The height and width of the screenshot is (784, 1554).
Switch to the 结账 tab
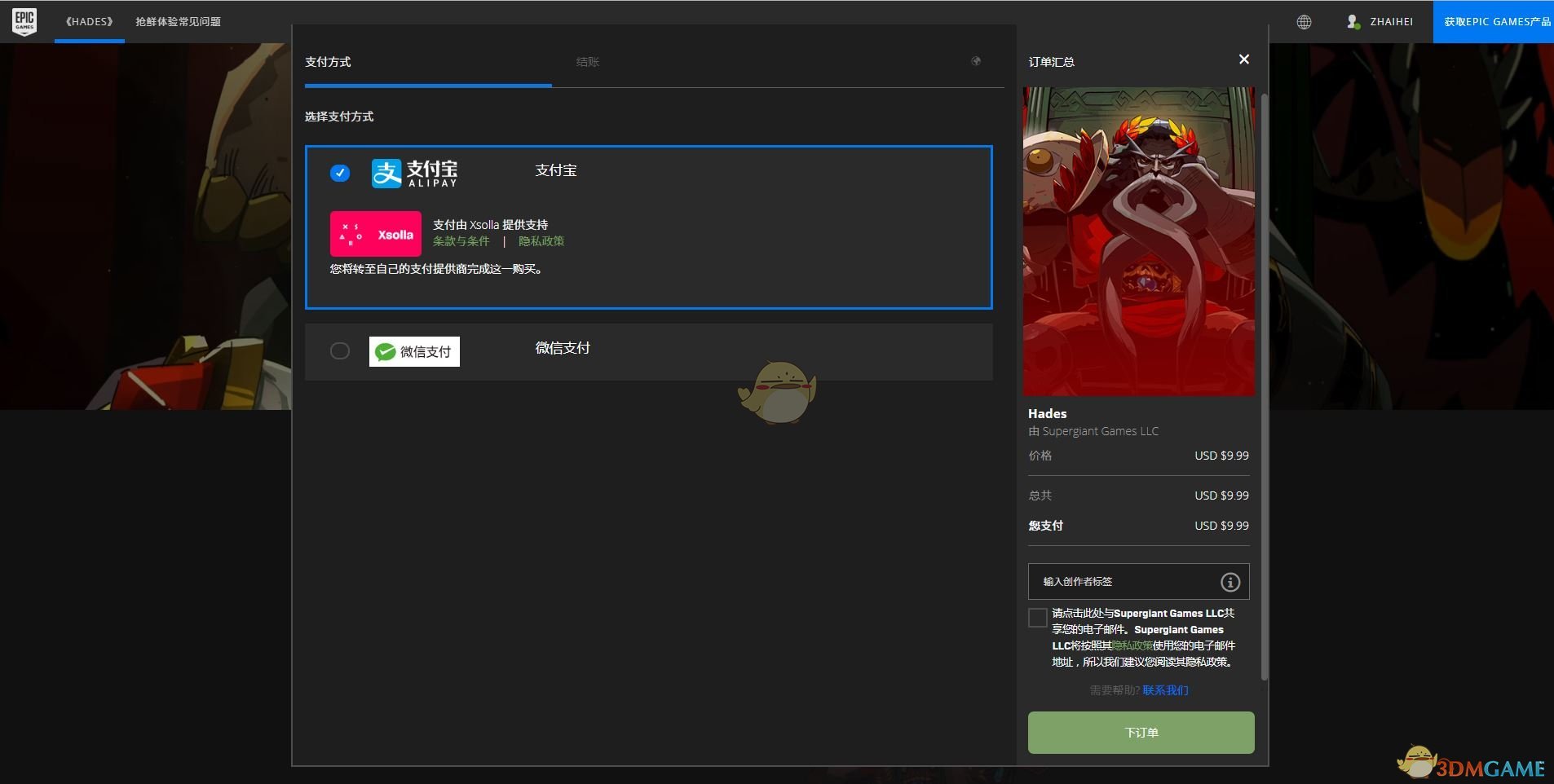click(x=587, y=62)
